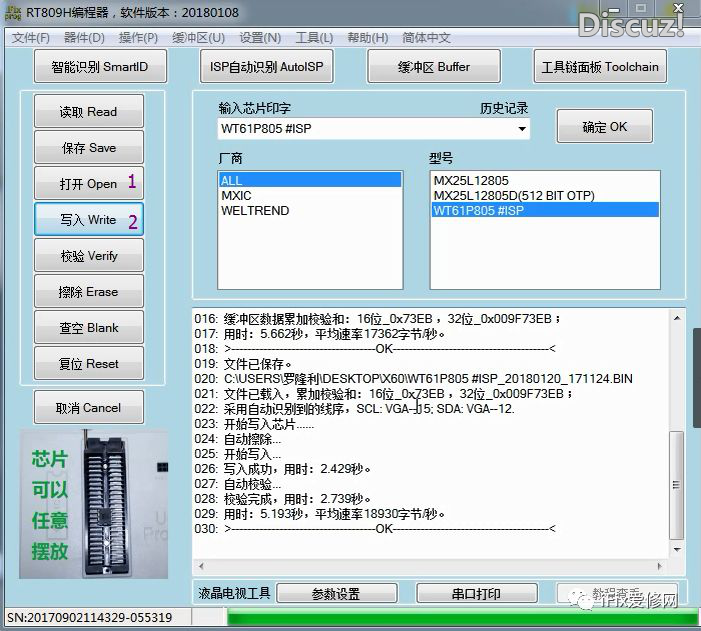Select MXIC in the manufacturer list

[x=310, y=195]
